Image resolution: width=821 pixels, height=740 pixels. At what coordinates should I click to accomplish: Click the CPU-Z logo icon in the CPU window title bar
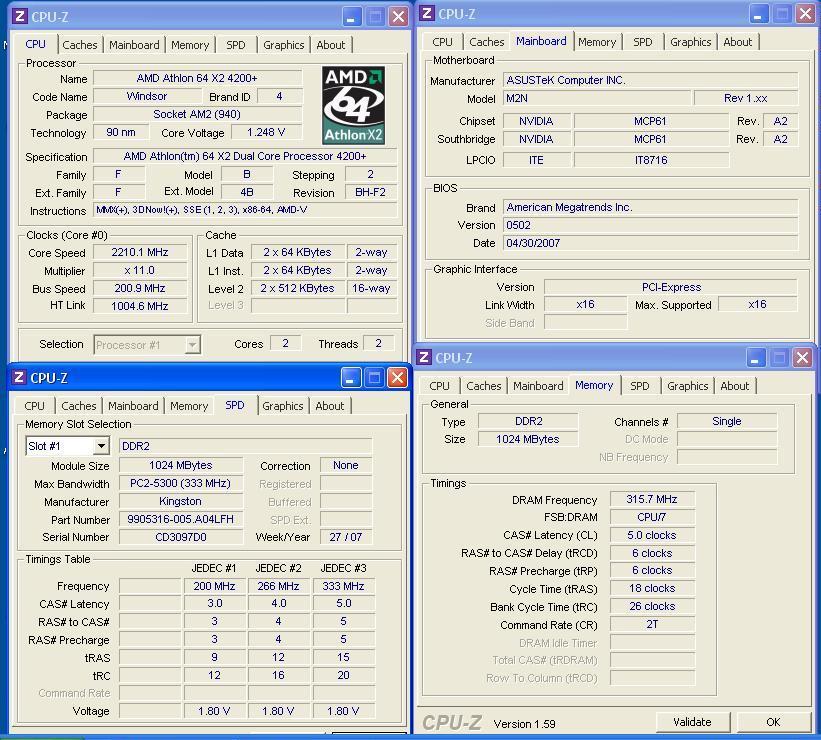[x=20, y=16]
